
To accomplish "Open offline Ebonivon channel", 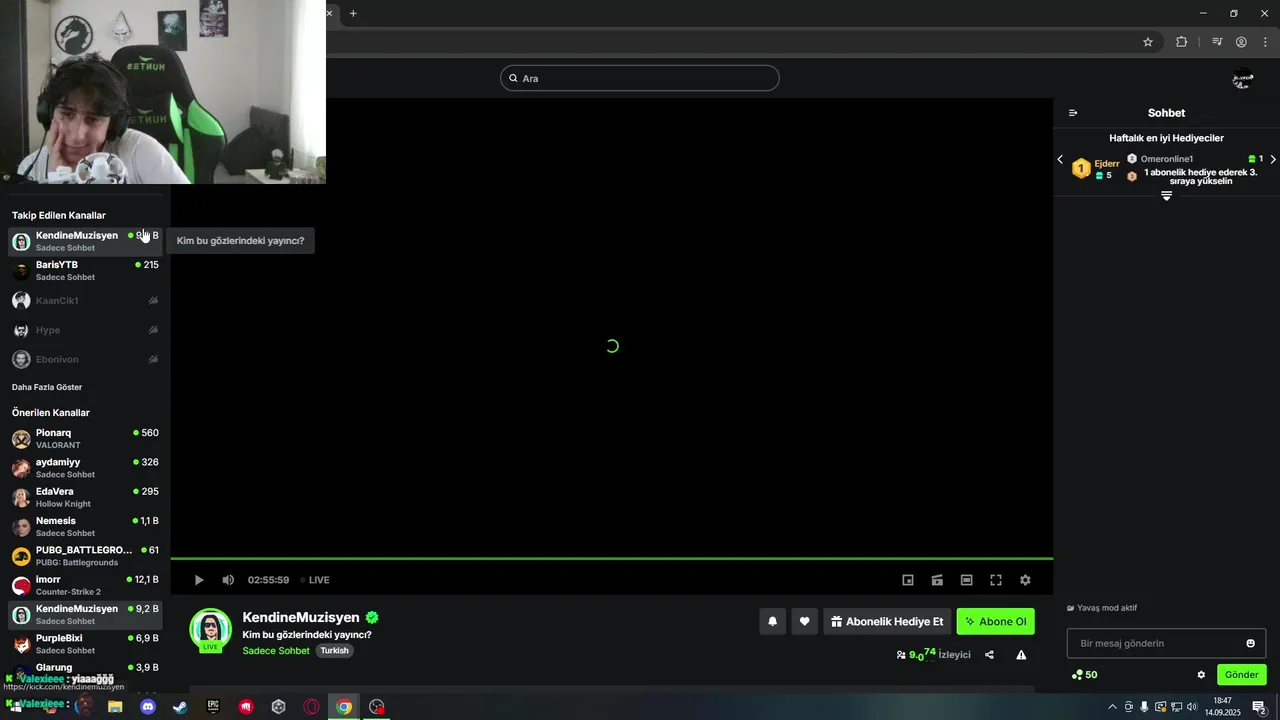I will [x=85, y=359].
